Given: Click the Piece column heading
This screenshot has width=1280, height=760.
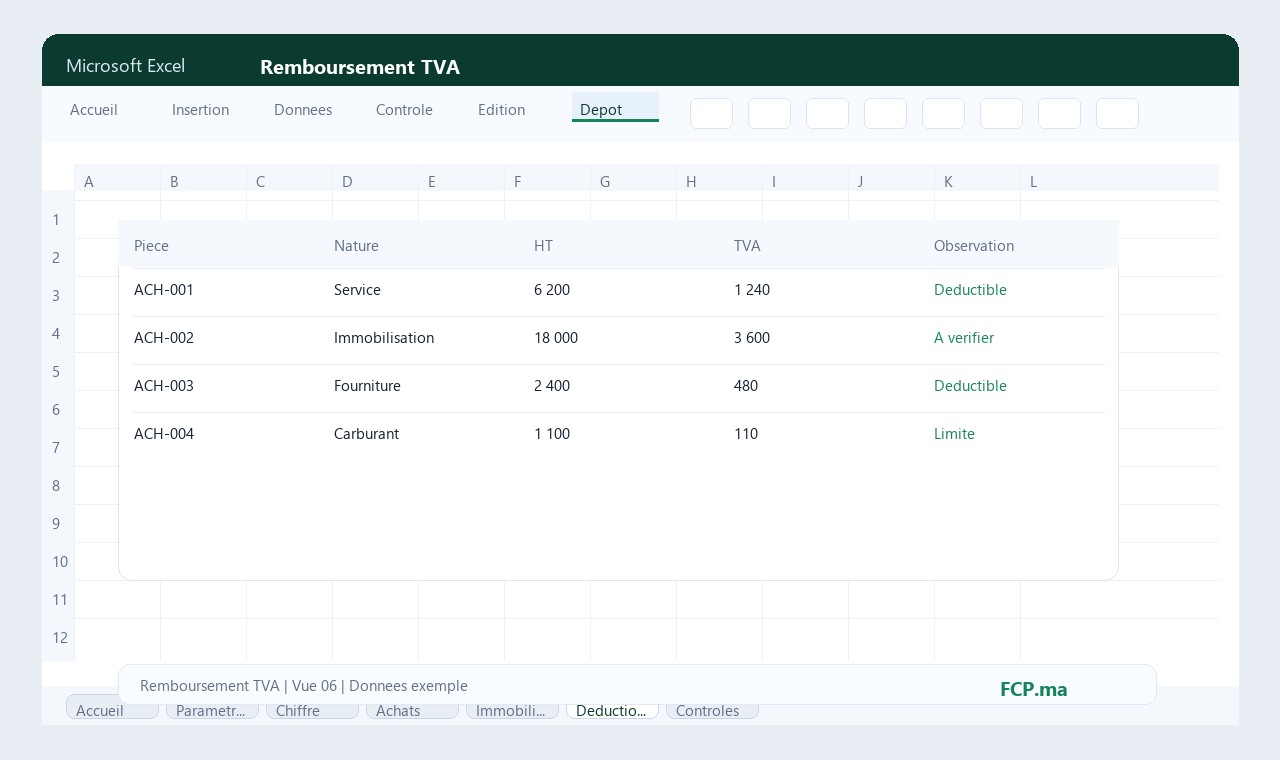Looking at the screenshot, I should 151,246.
